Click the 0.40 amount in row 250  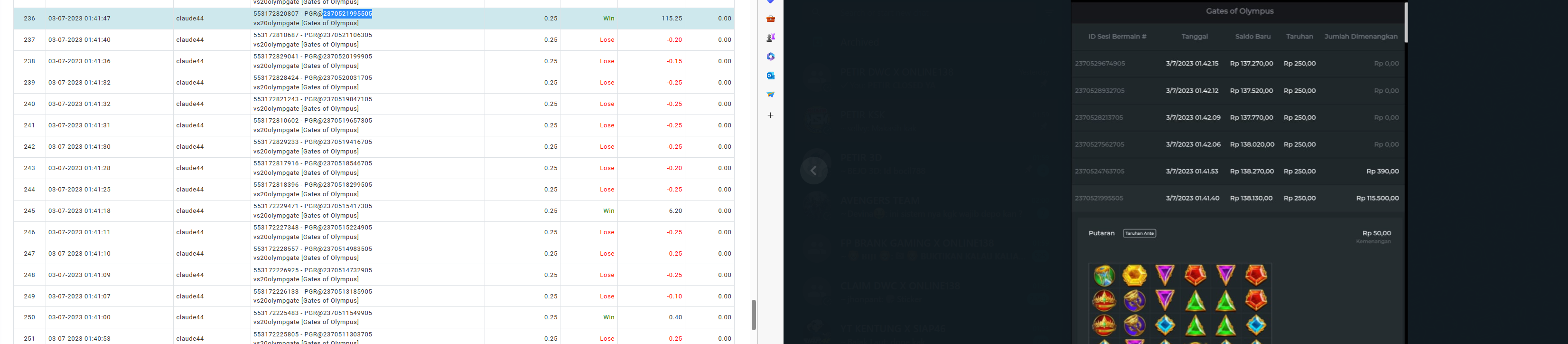pos(675,317)
